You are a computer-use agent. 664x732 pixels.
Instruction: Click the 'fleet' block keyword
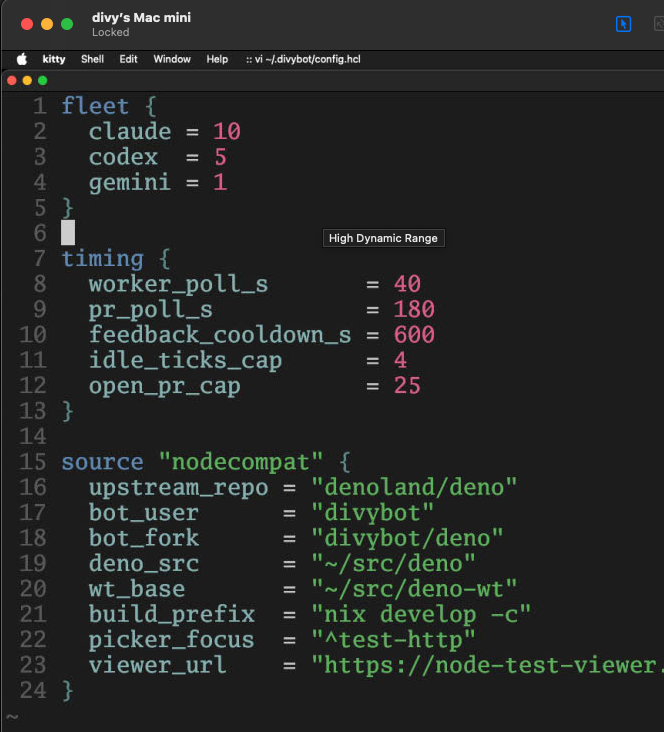[x=95, y=106]
